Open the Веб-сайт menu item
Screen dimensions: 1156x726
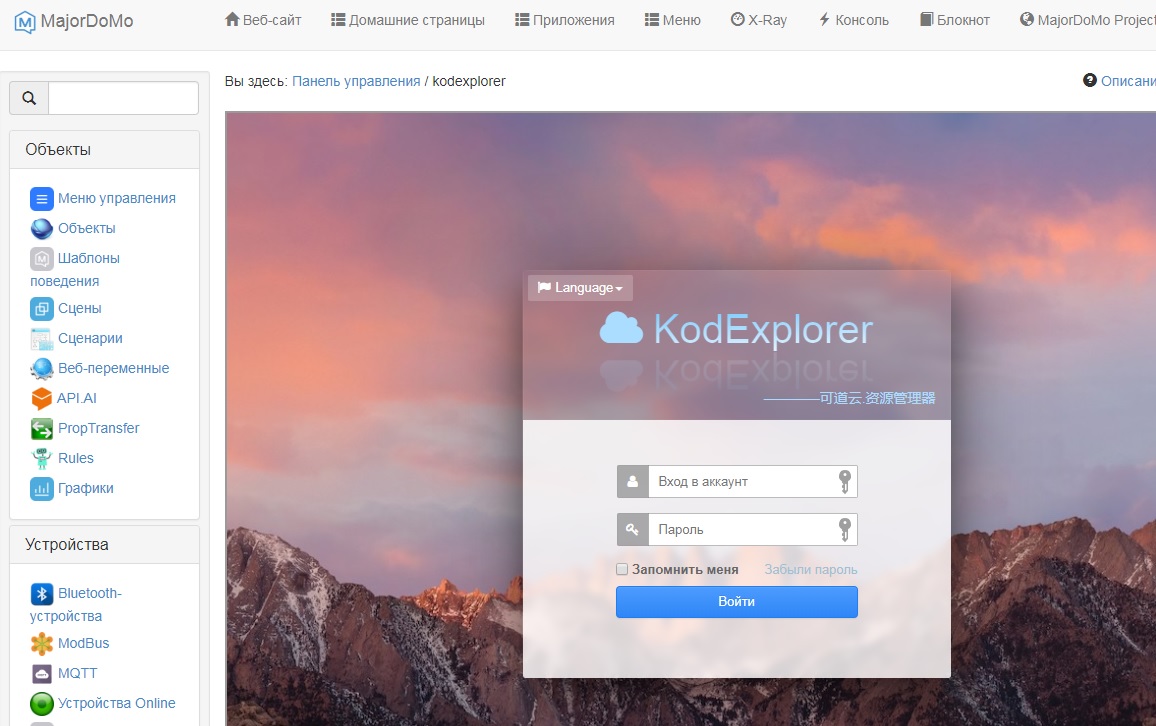pos(263,20)
